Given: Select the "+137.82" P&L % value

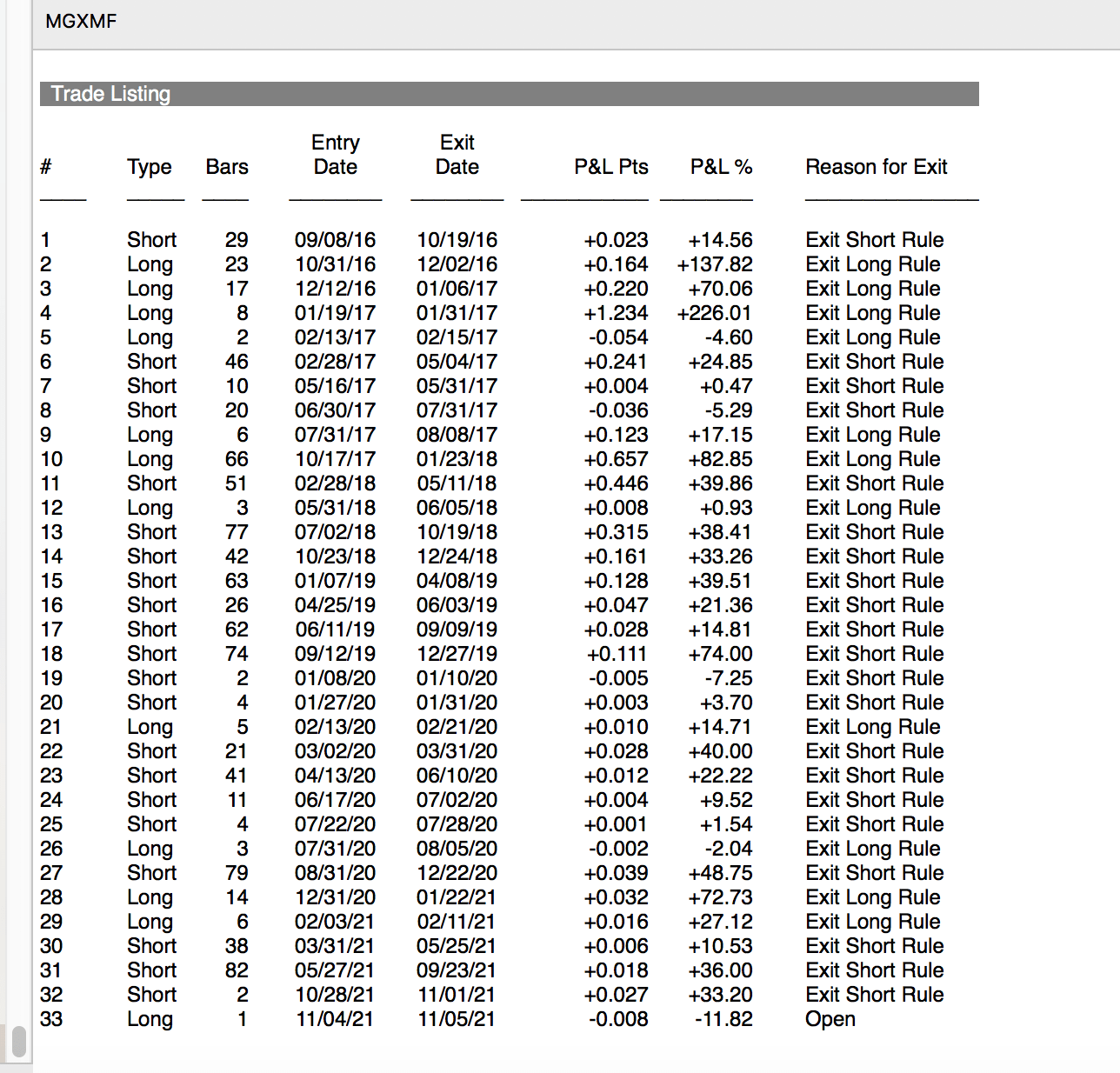Looking at the screenshot, I should [x=715, y=264].
